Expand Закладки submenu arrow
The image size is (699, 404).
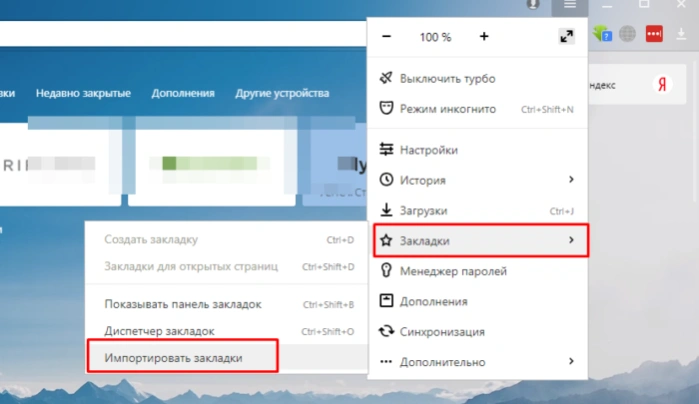[571, 240]
